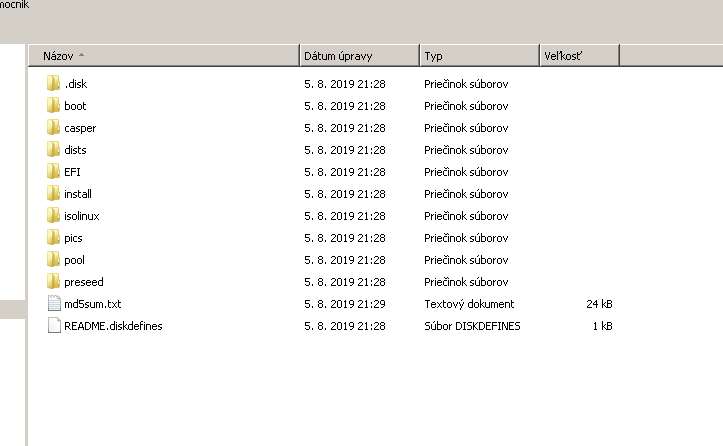Sort by Dátum úpravy column header
This screenshot has height=446, width=723.
click(x=360, y=56)
